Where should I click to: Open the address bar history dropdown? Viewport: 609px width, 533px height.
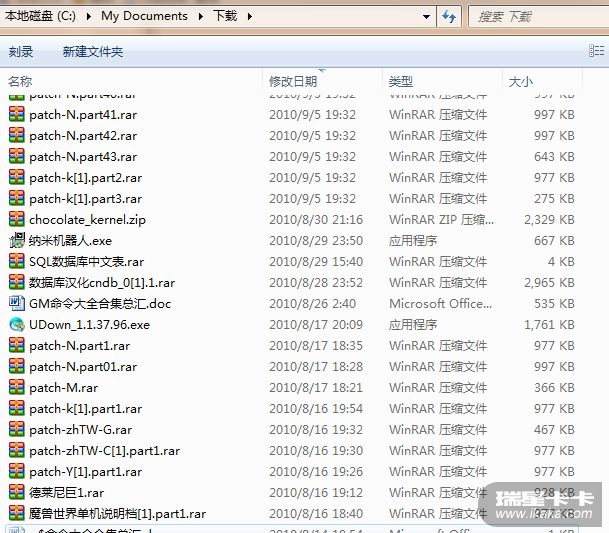[426, 17]
